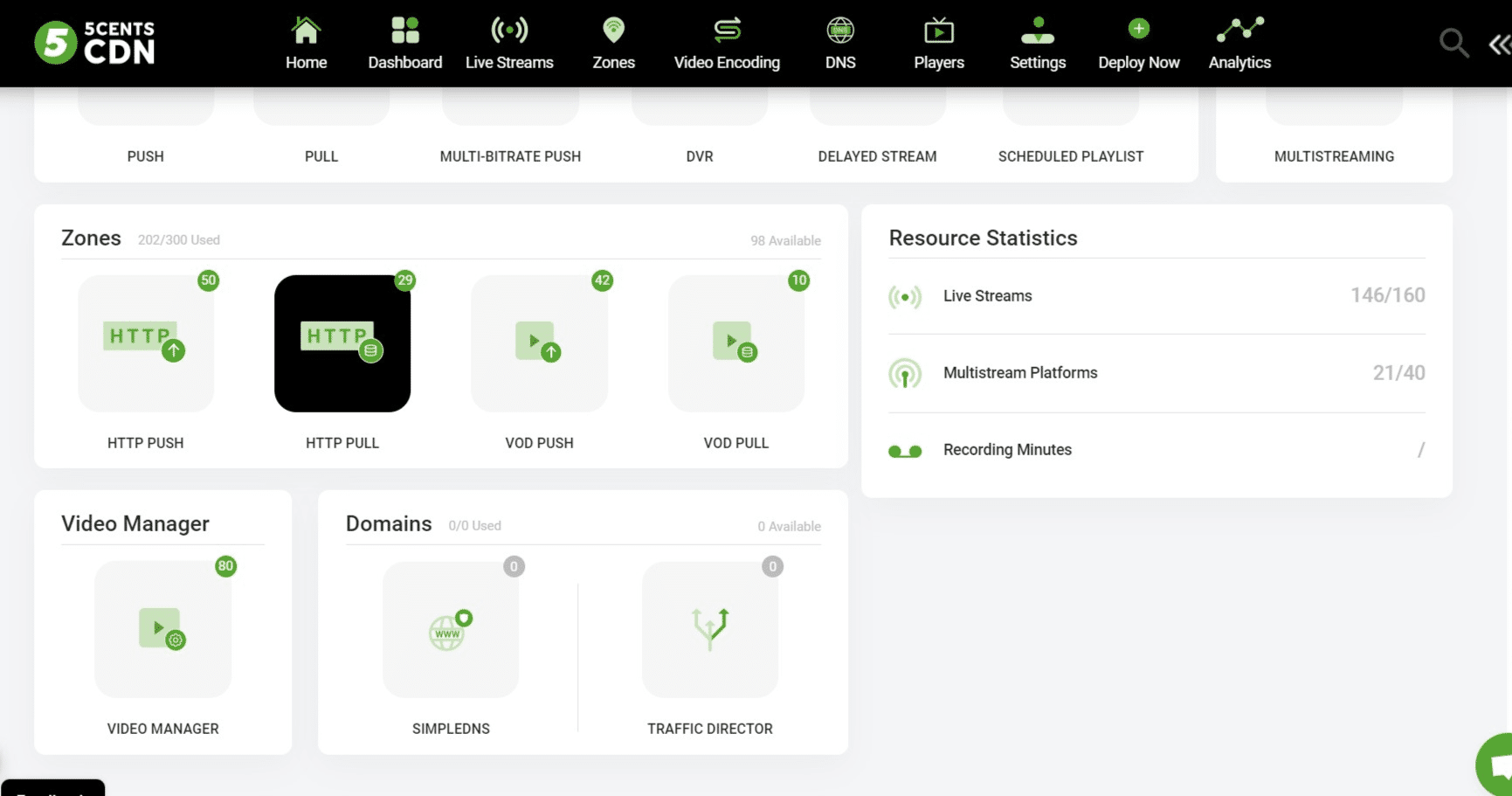Click the Deploy Now plus icon
This screenshot has height=796, width=1512.
pos(1138,29)
